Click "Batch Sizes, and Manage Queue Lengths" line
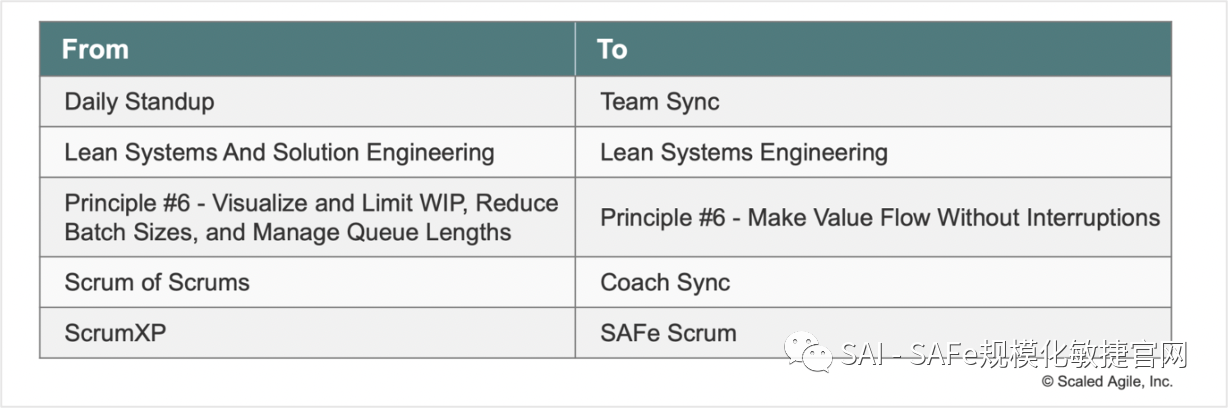 [x=288, y=233]
